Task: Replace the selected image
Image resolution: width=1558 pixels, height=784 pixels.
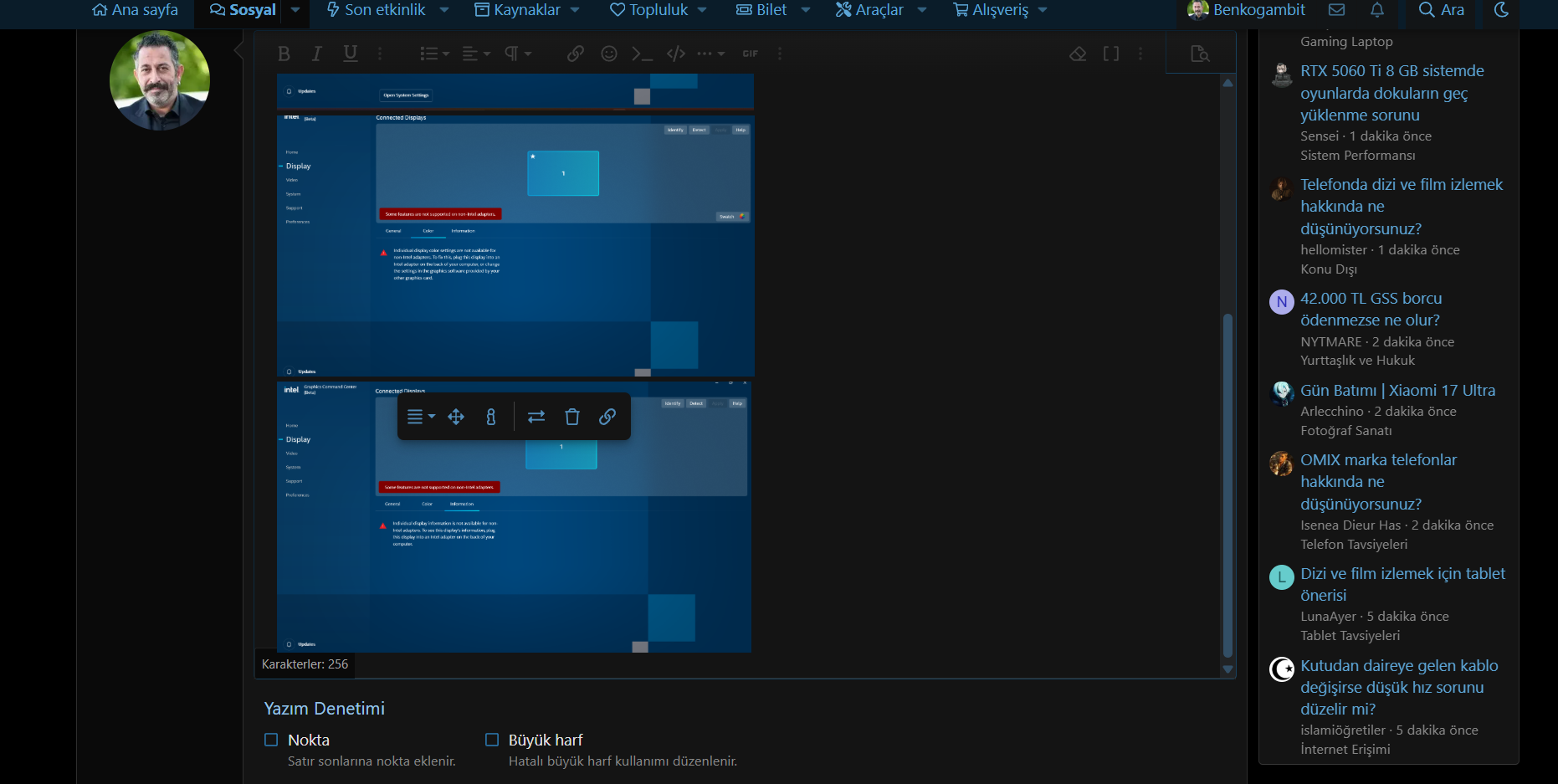Action: coord(536,417)
